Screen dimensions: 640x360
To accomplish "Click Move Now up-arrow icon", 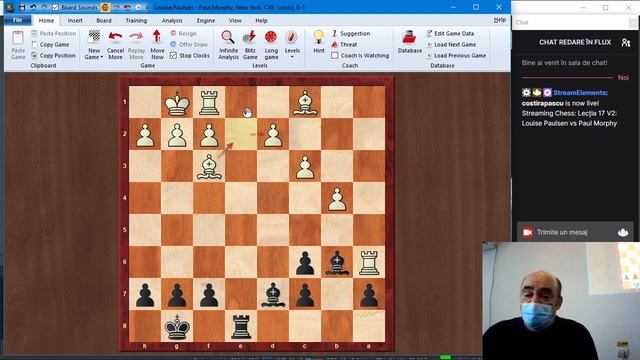I will 157,36.
